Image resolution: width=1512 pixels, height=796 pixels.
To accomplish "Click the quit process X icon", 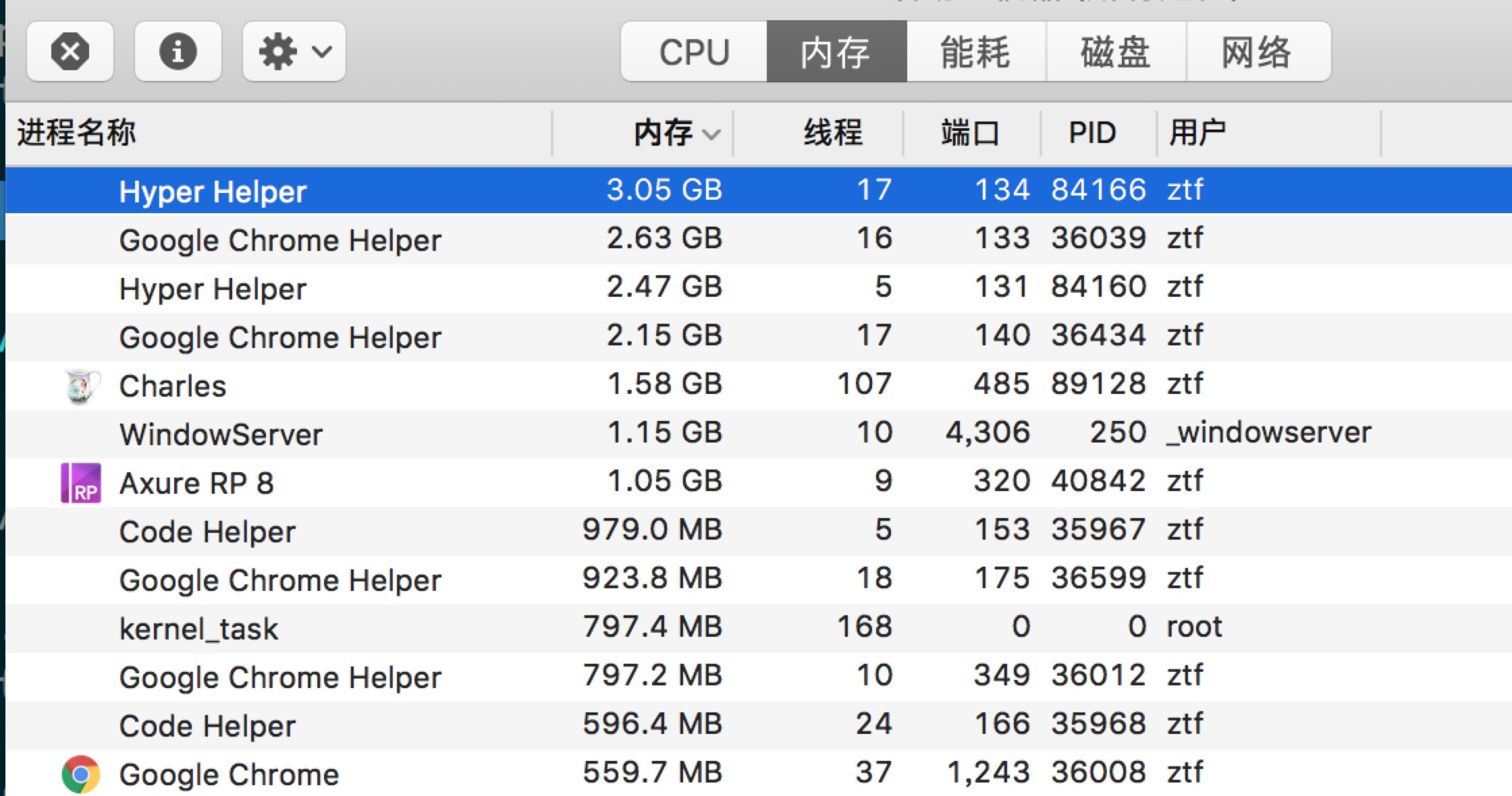I will (x=70, y=51).
